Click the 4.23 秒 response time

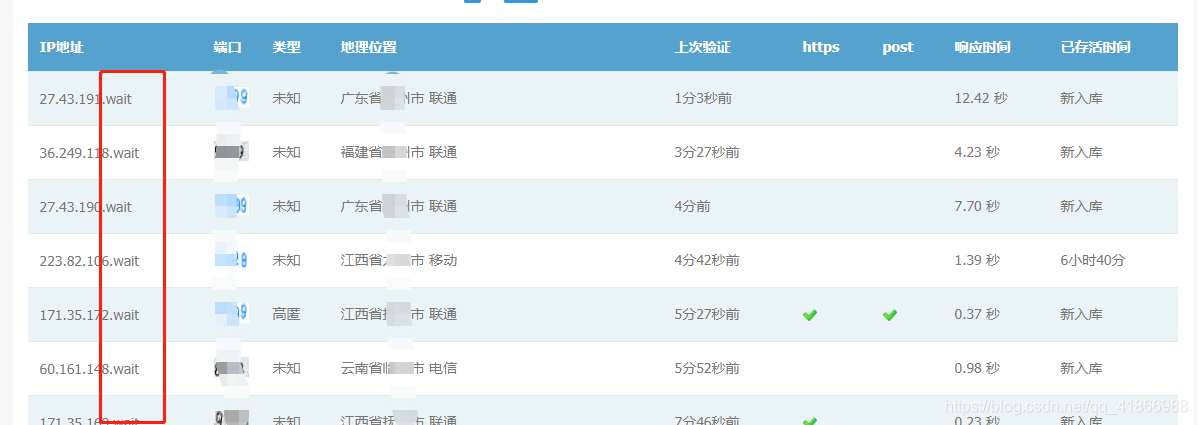coord(977,152)
